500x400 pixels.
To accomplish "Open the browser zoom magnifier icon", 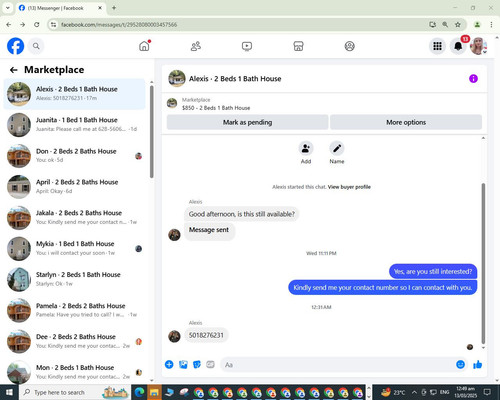I will pos(445,24).
